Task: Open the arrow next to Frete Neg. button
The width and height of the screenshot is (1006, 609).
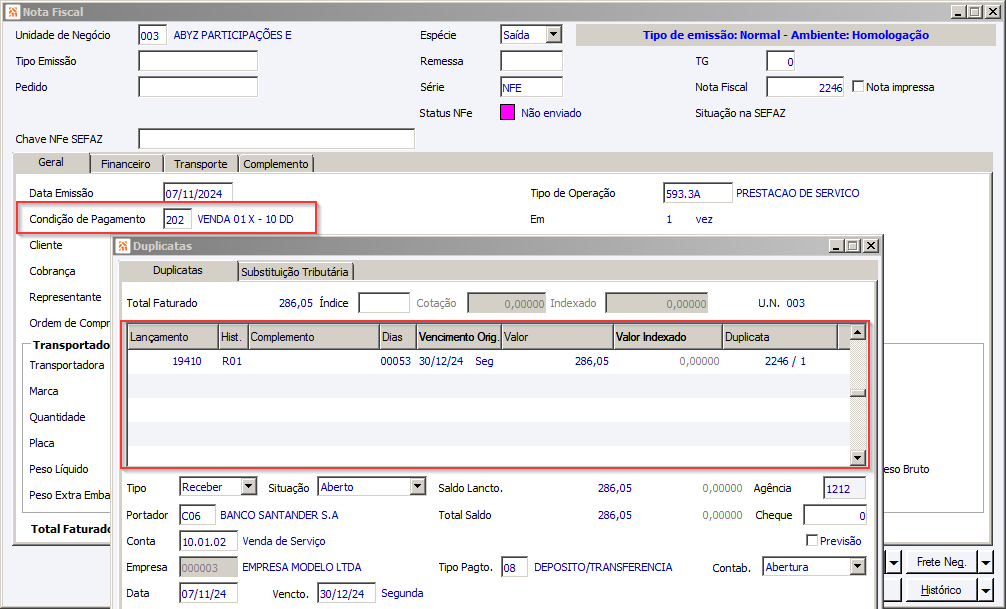Action: click(986, 562)
